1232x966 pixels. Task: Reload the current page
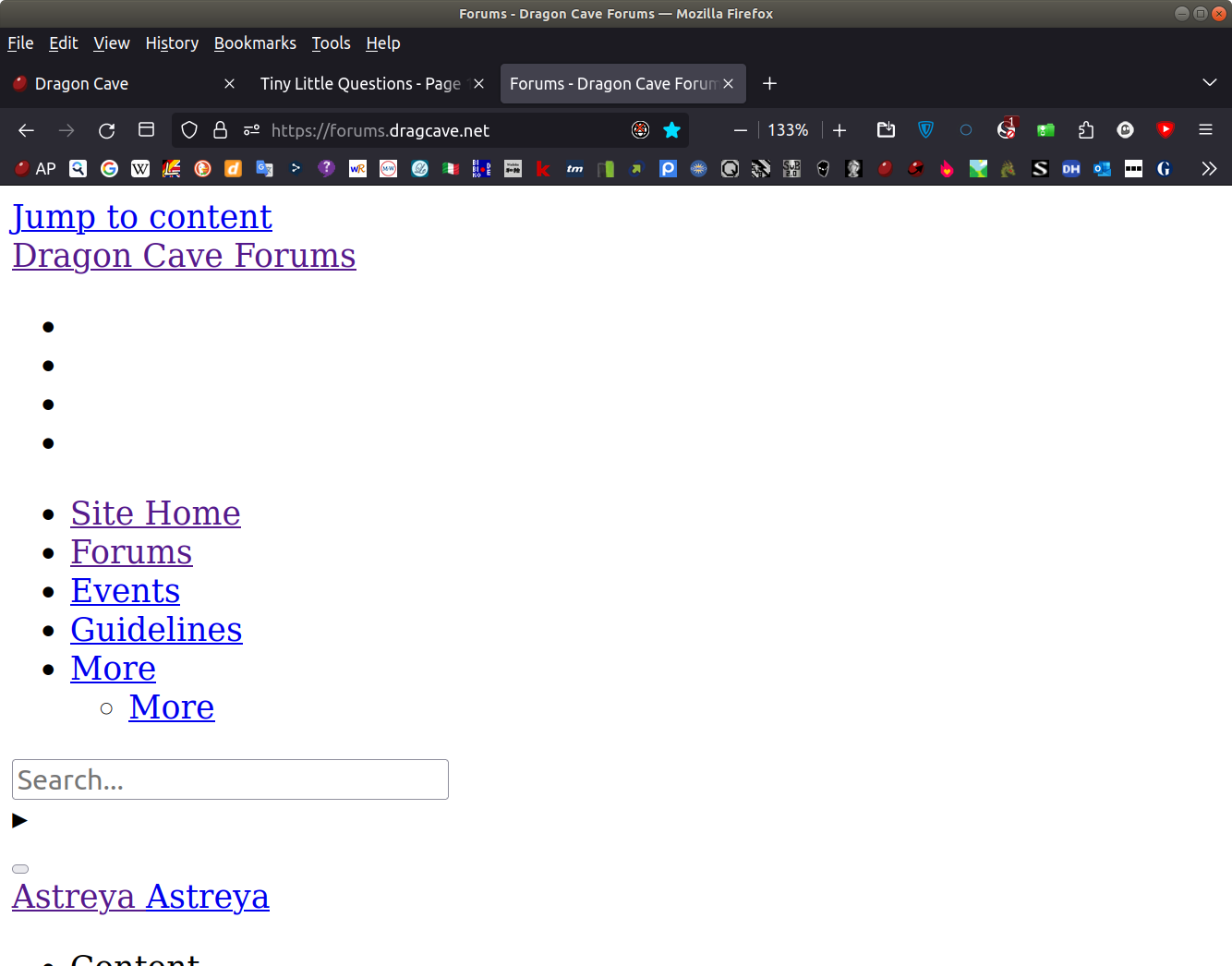click(106, 130)
